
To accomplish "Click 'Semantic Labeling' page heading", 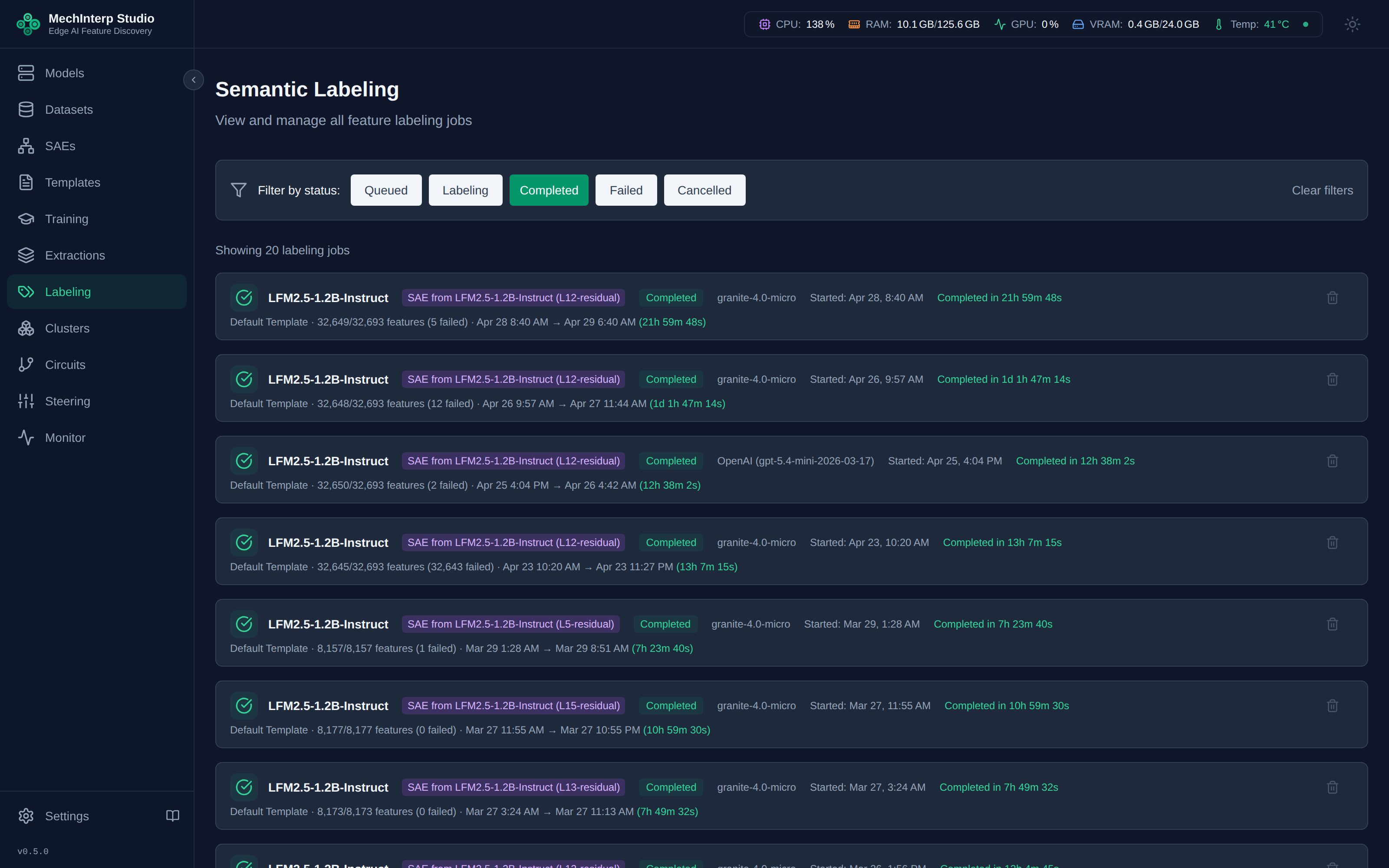I will click(x=307, y=89).
